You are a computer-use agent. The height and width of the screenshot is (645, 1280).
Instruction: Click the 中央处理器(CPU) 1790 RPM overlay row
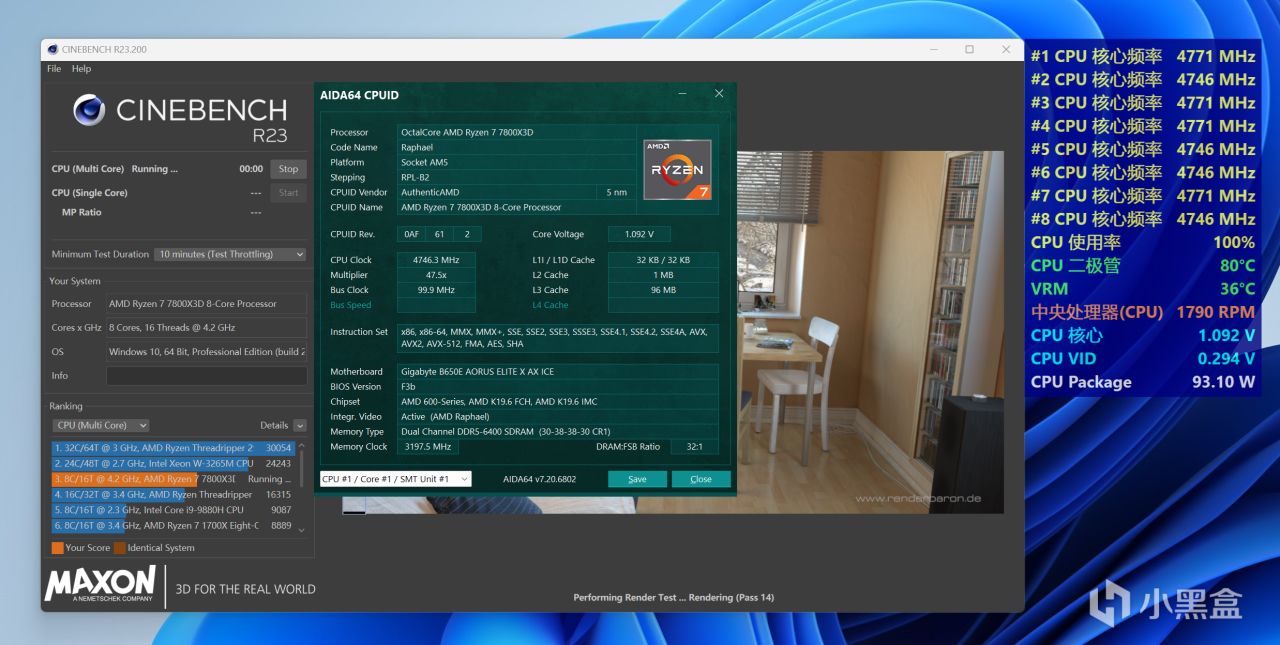(x=1142, y=312)
